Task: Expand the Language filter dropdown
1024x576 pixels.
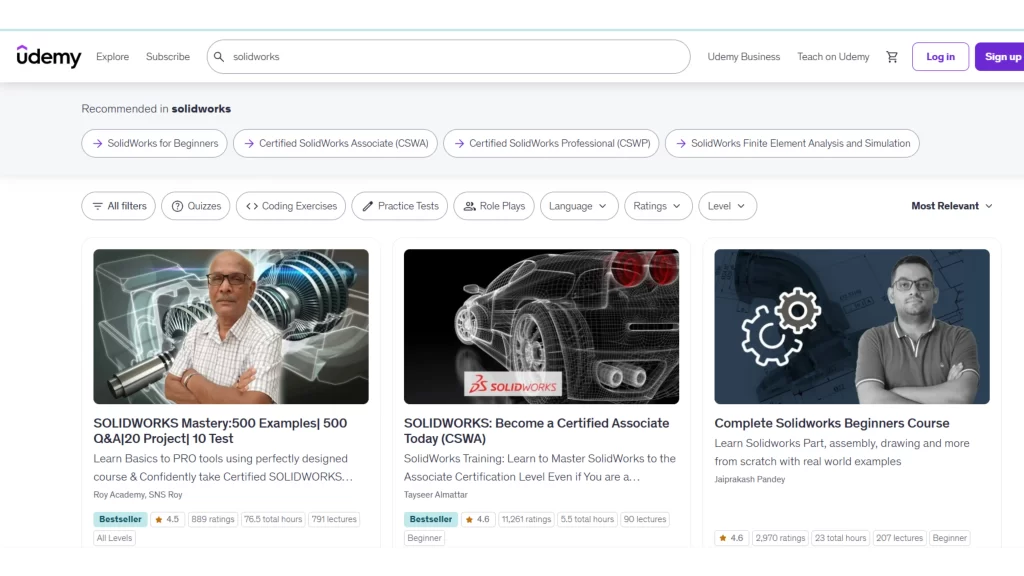Action: [x=579, y=206]
